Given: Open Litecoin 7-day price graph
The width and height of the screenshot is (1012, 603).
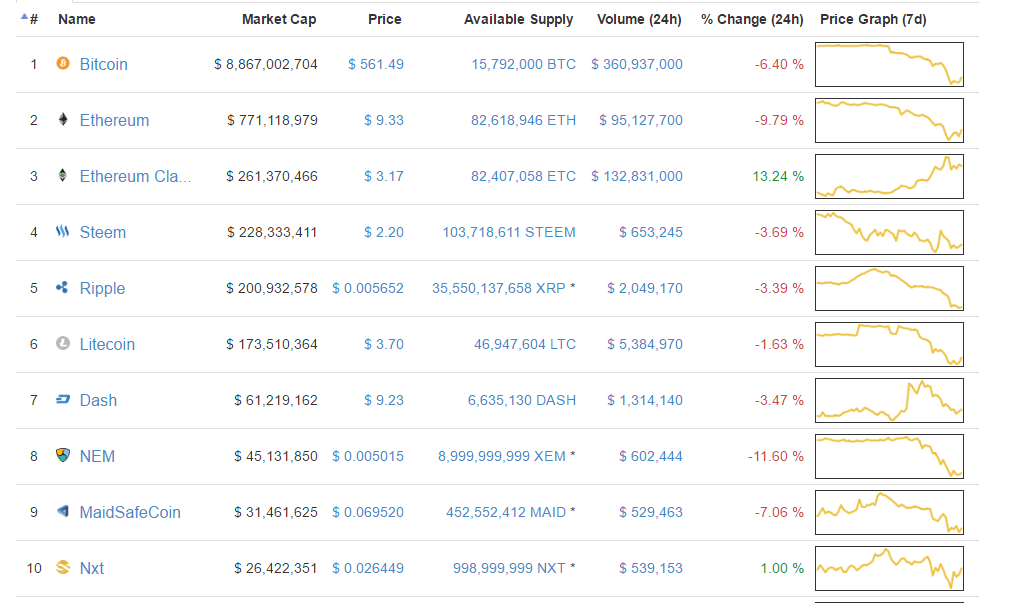Looking at the screenshot, I should (x=889, y=344).
